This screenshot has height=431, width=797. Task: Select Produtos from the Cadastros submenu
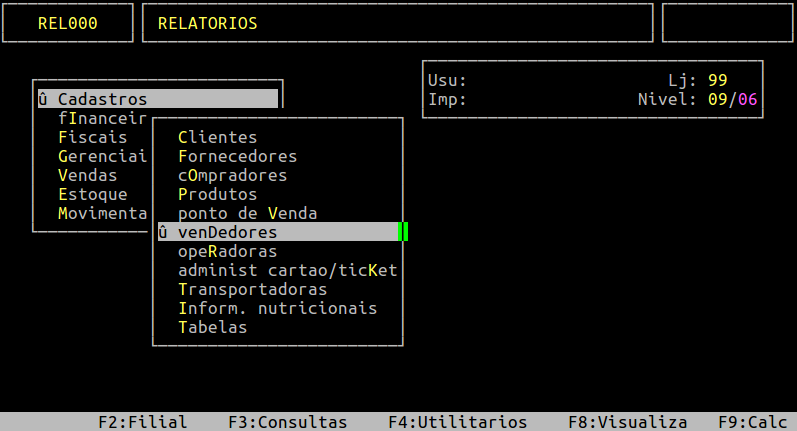coord(218,194)
